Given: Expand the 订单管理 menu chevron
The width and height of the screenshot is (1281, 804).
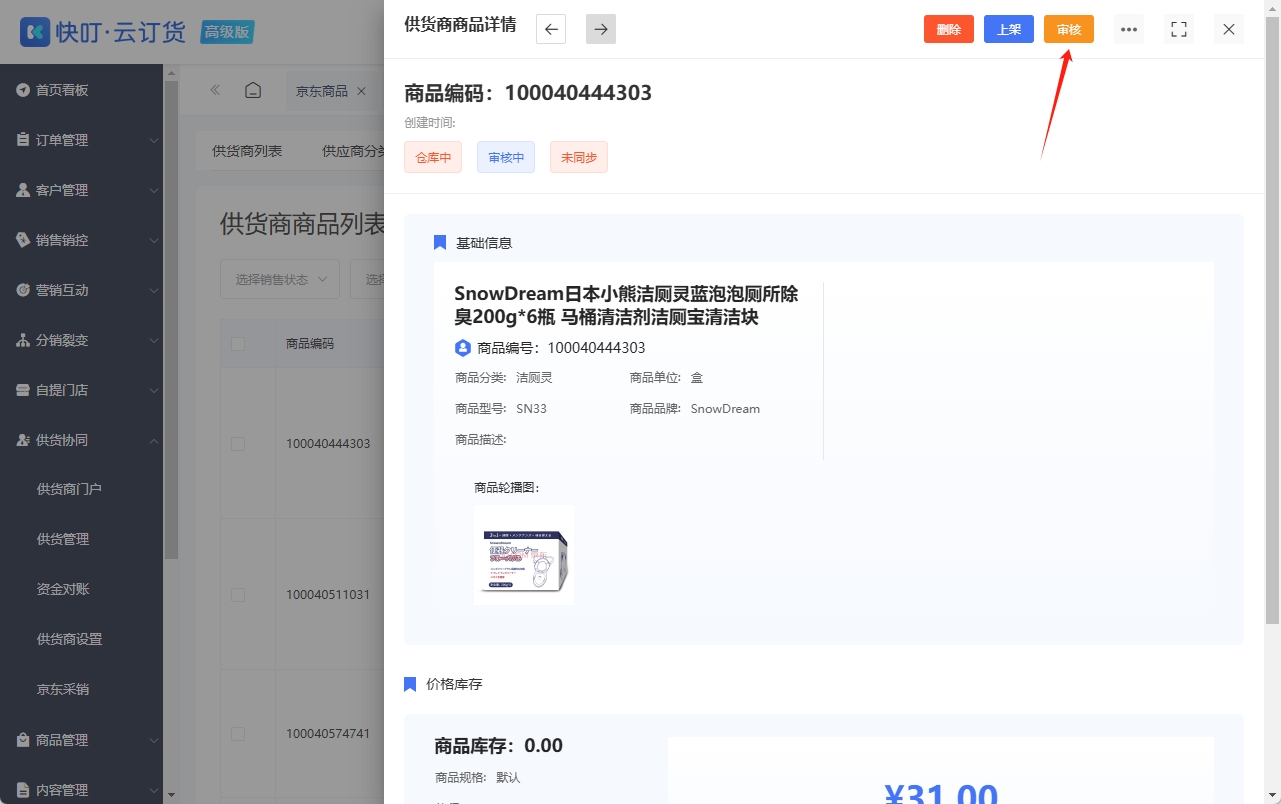Looking at the screenshot, I should click(154, 141).
